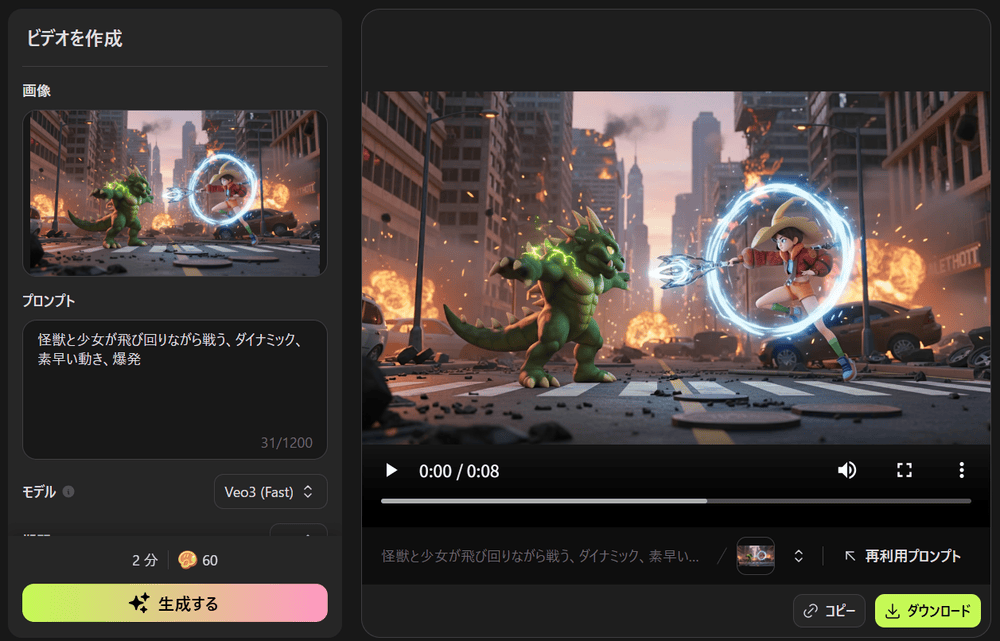Click the 0:00 / 0:08 time display
Screen dimensions: 1000x641
pos(459,471)
